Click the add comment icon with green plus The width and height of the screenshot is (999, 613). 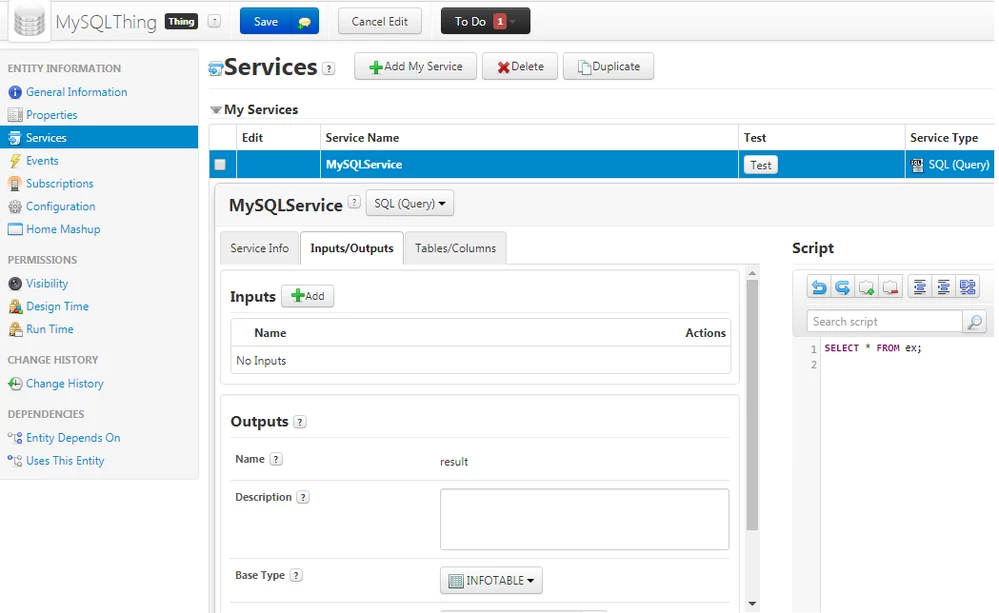[866, 287]
